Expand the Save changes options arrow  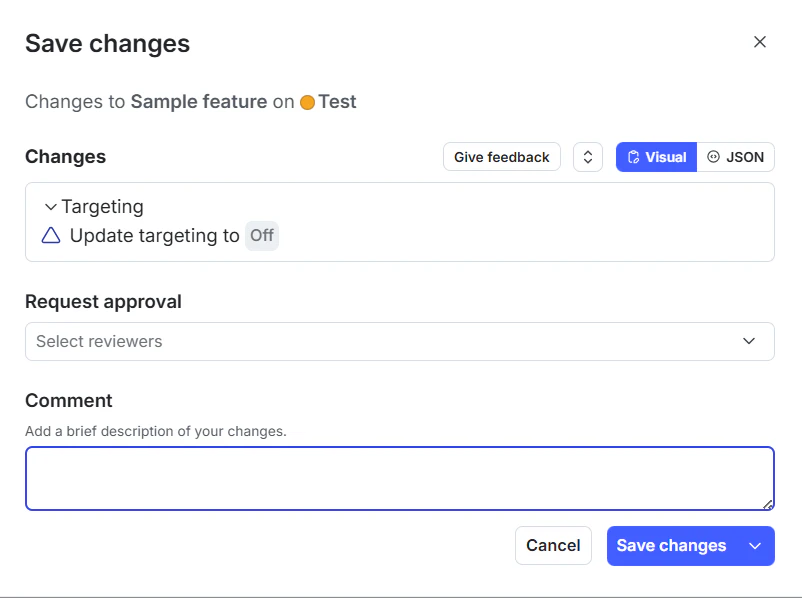[x=755, y=545]
